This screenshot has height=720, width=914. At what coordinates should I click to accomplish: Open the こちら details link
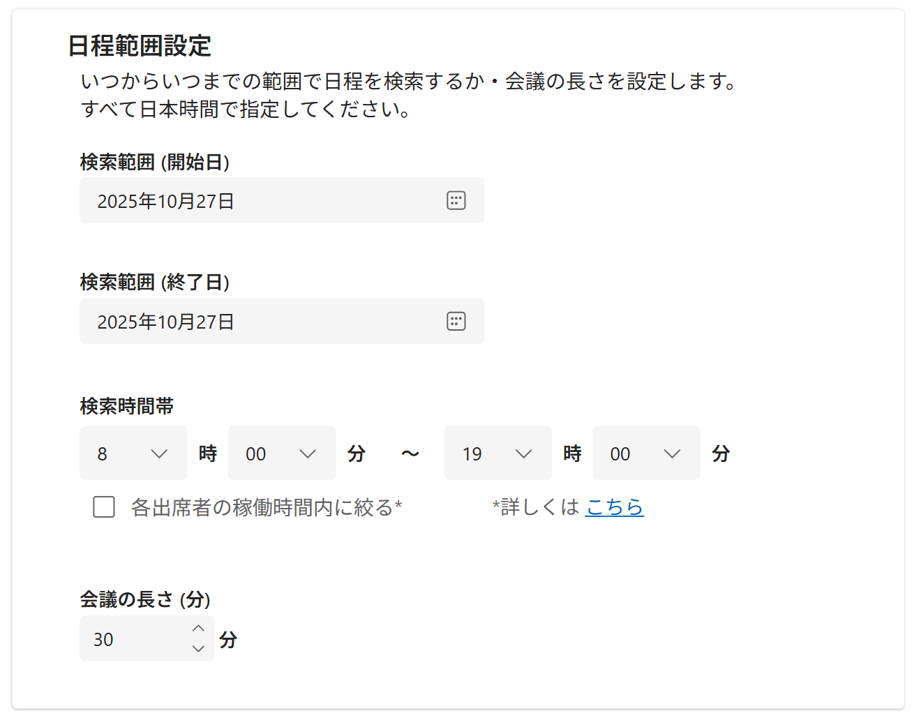tap(614, 507)
